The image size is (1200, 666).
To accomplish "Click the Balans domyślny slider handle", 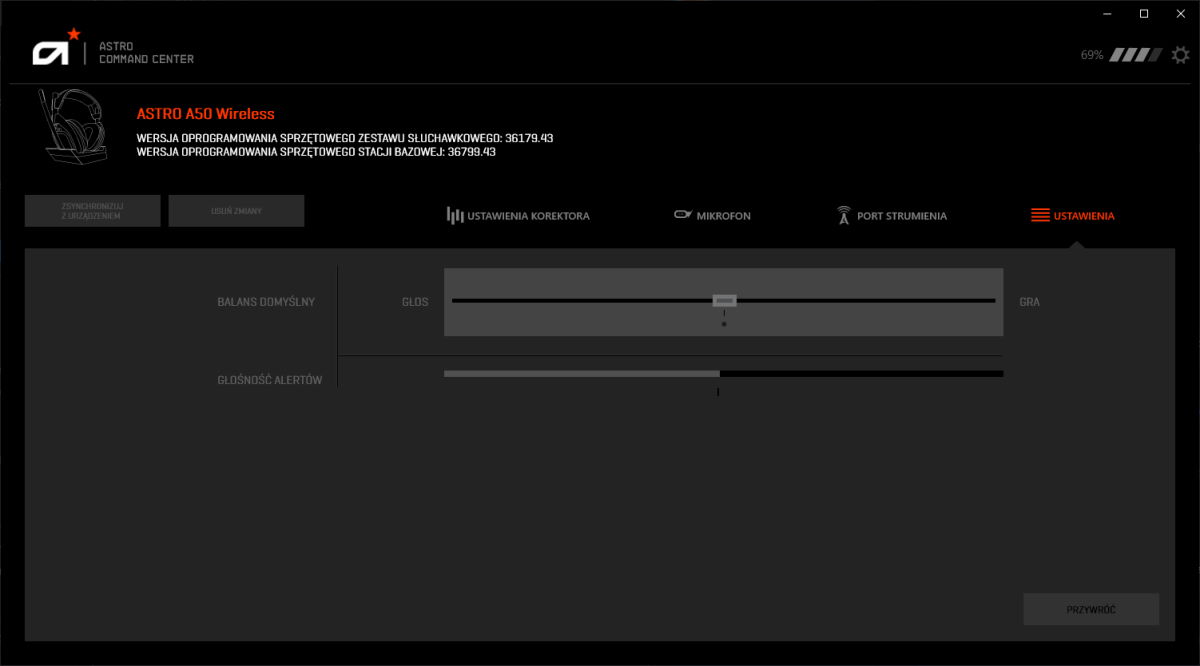I will [x=724, y=300].
